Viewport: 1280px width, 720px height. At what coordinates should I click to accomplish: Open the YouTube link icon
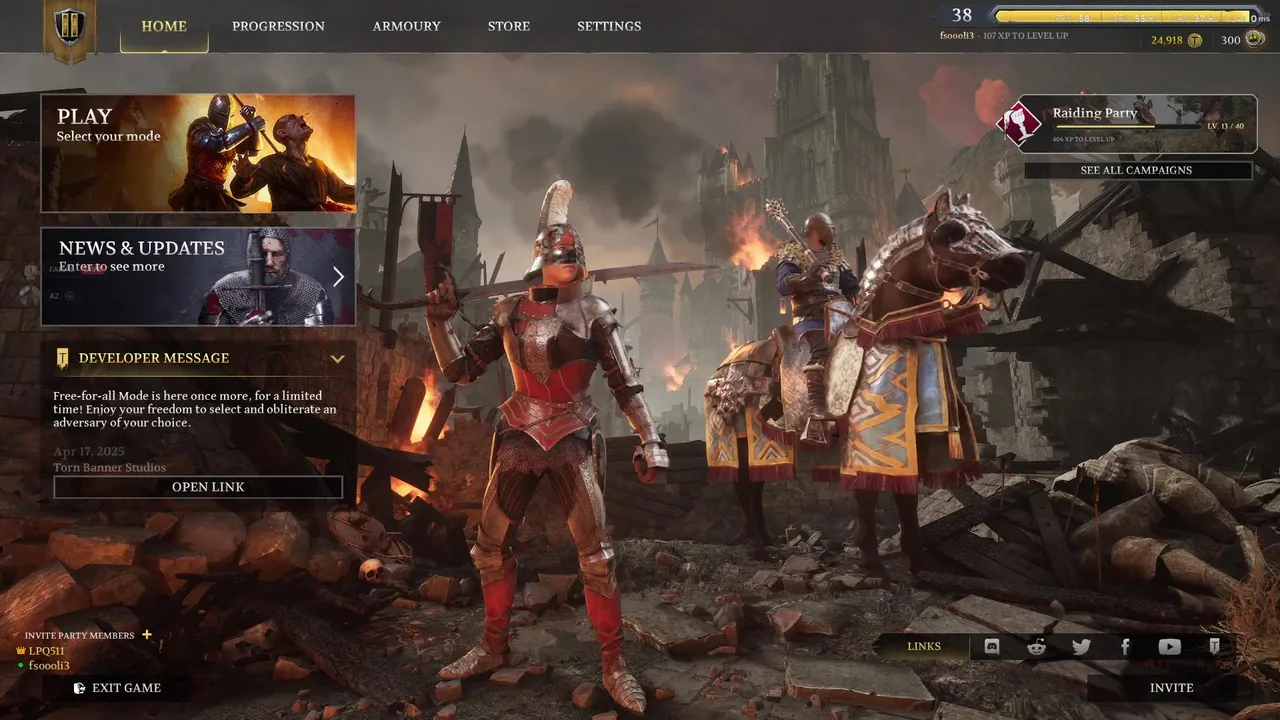[1169, 647]
